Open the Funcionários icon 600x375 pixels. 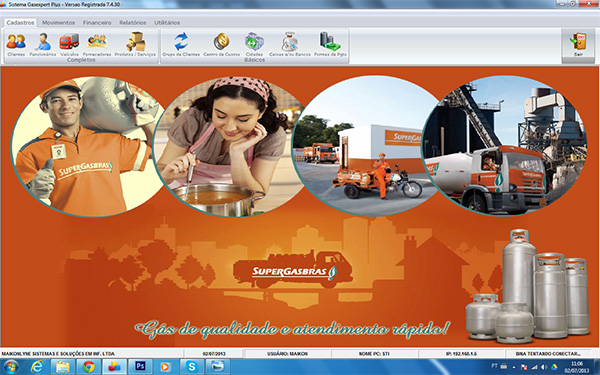(43, 44)
